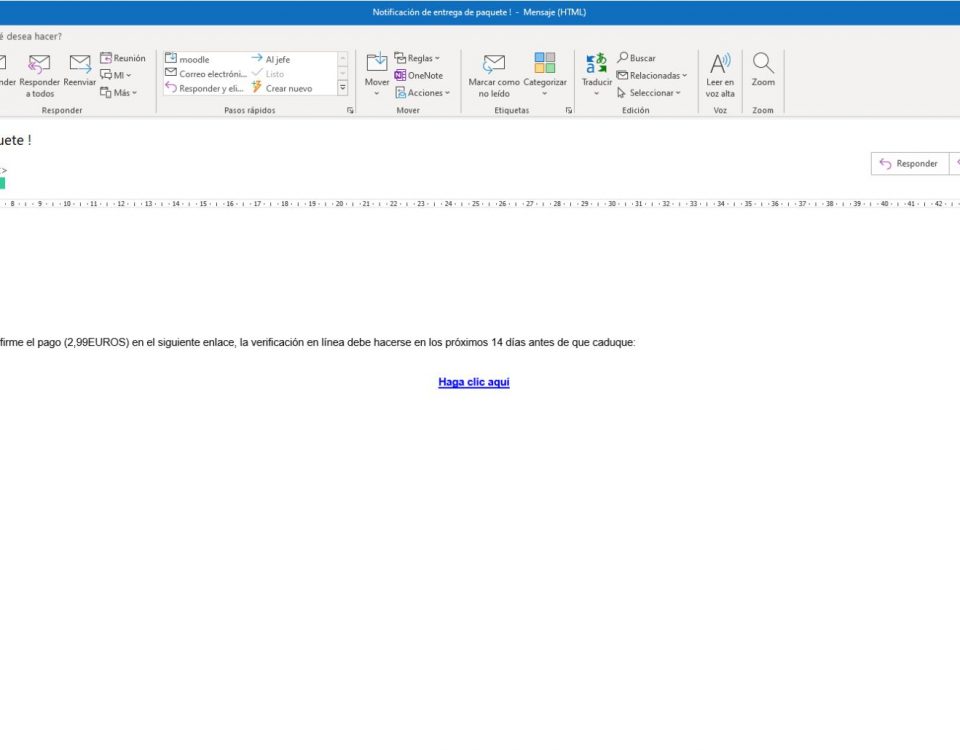Open Etiquetas group dialog launcher

pyautogui.click(x=569, y=110)
